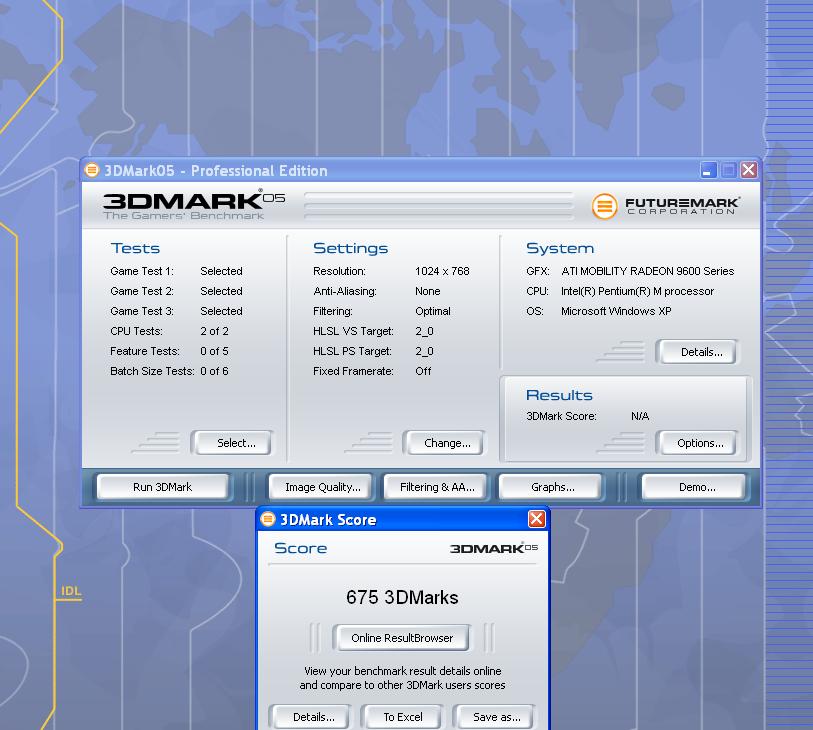The image size is (813, 730).
Task: Click the 'Feature Tests:' label
Action: point(145,351)
